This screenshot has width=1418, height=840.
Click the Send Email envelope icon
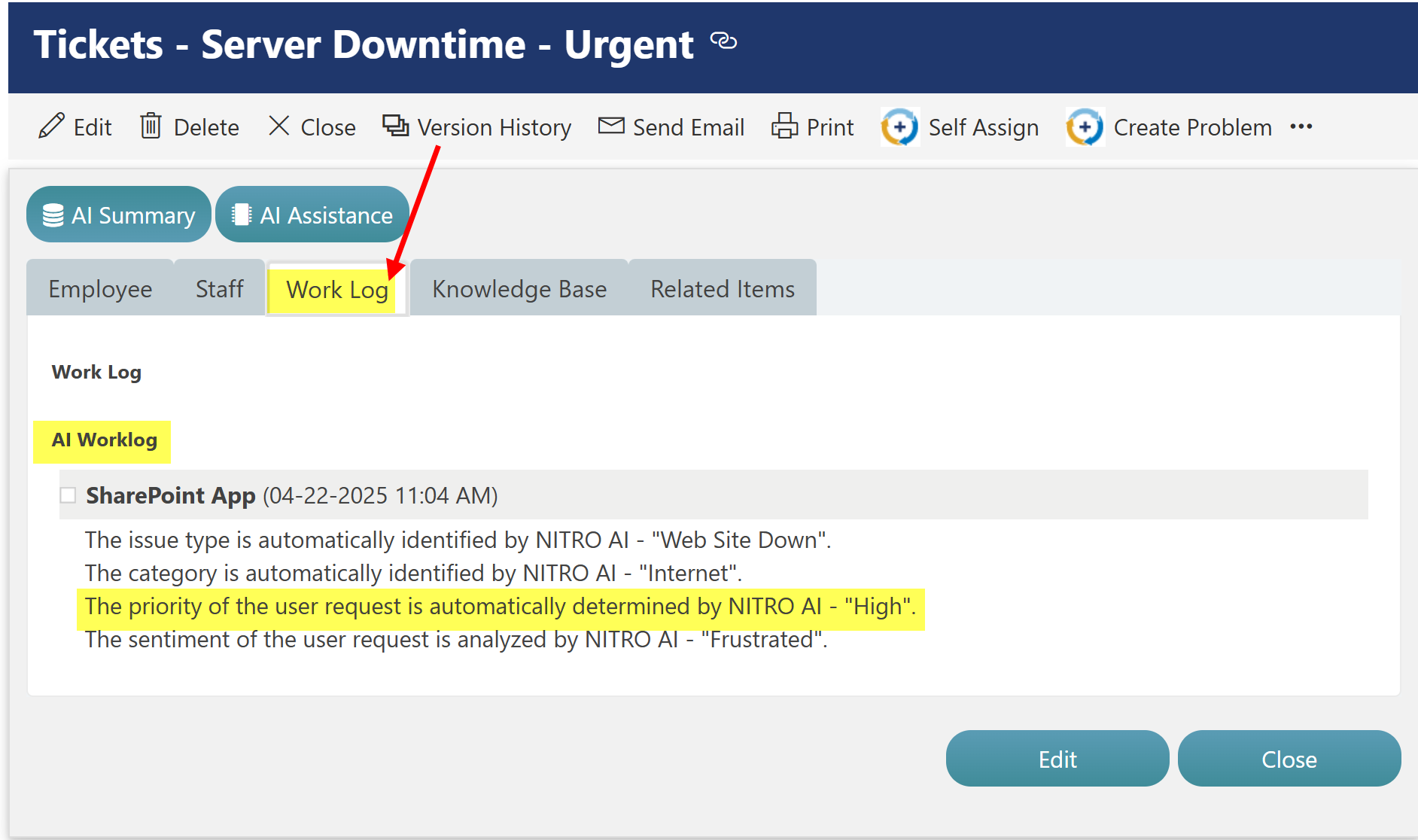tap(611, 126)
